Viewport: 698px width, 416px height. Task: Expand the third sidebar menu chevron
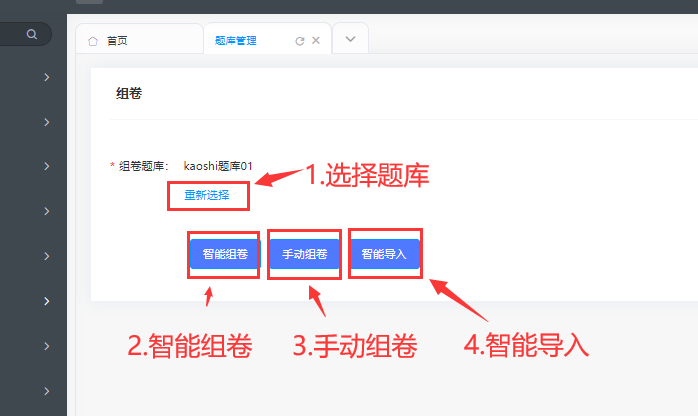[x=47, y=166]
